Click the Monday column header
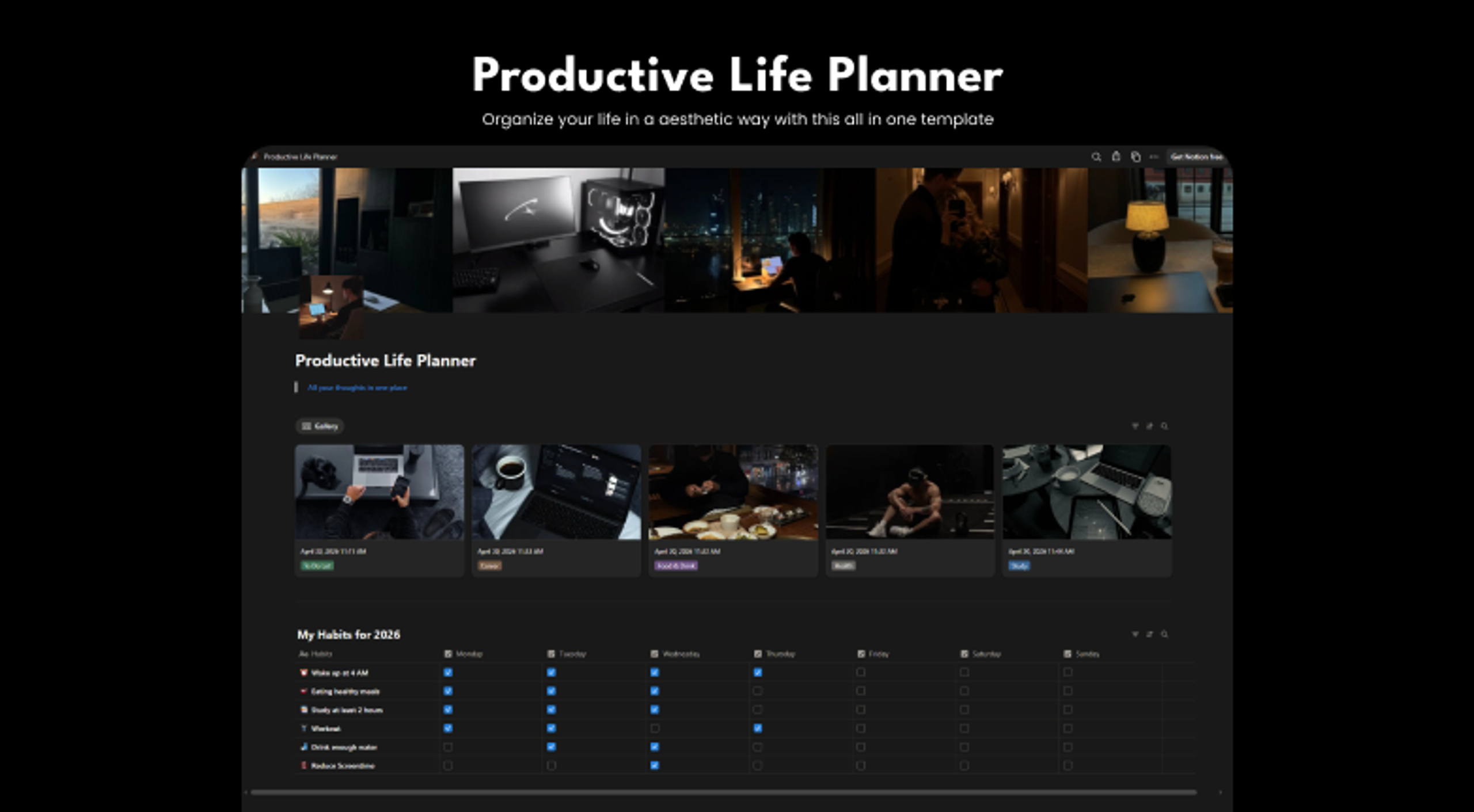This screenshot has height=812, width=1474. pyautogui.click(x=464, y=654)
